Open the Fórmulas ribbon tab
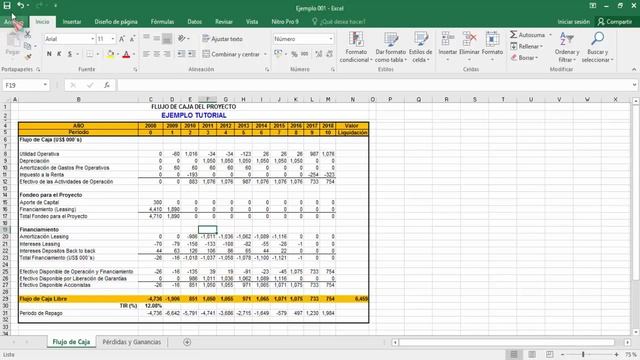640x360 pixels. click(x=162, y=22)
